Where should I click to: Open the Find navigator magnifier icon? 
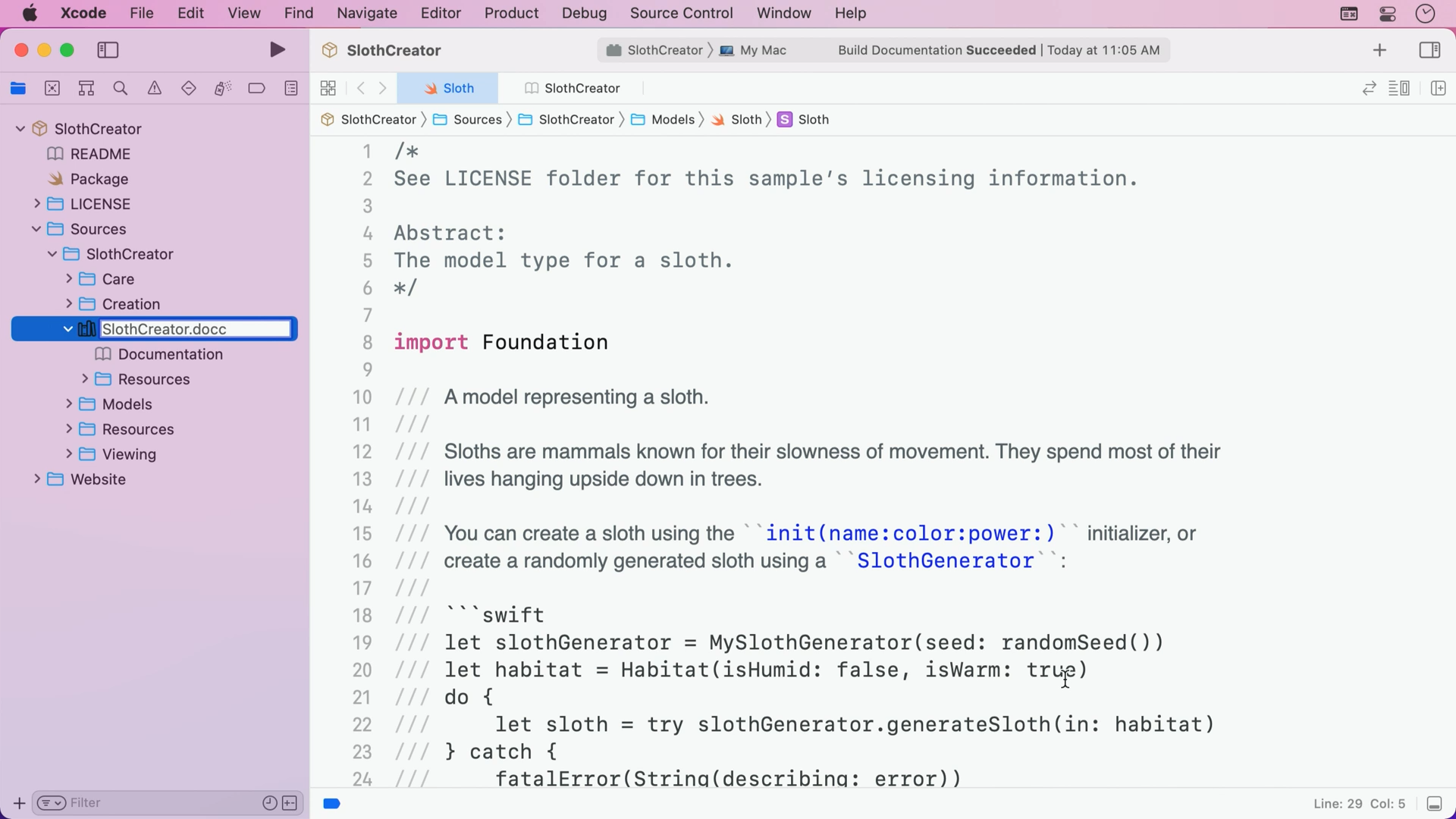pyautogui.click(x=120, y=89)
